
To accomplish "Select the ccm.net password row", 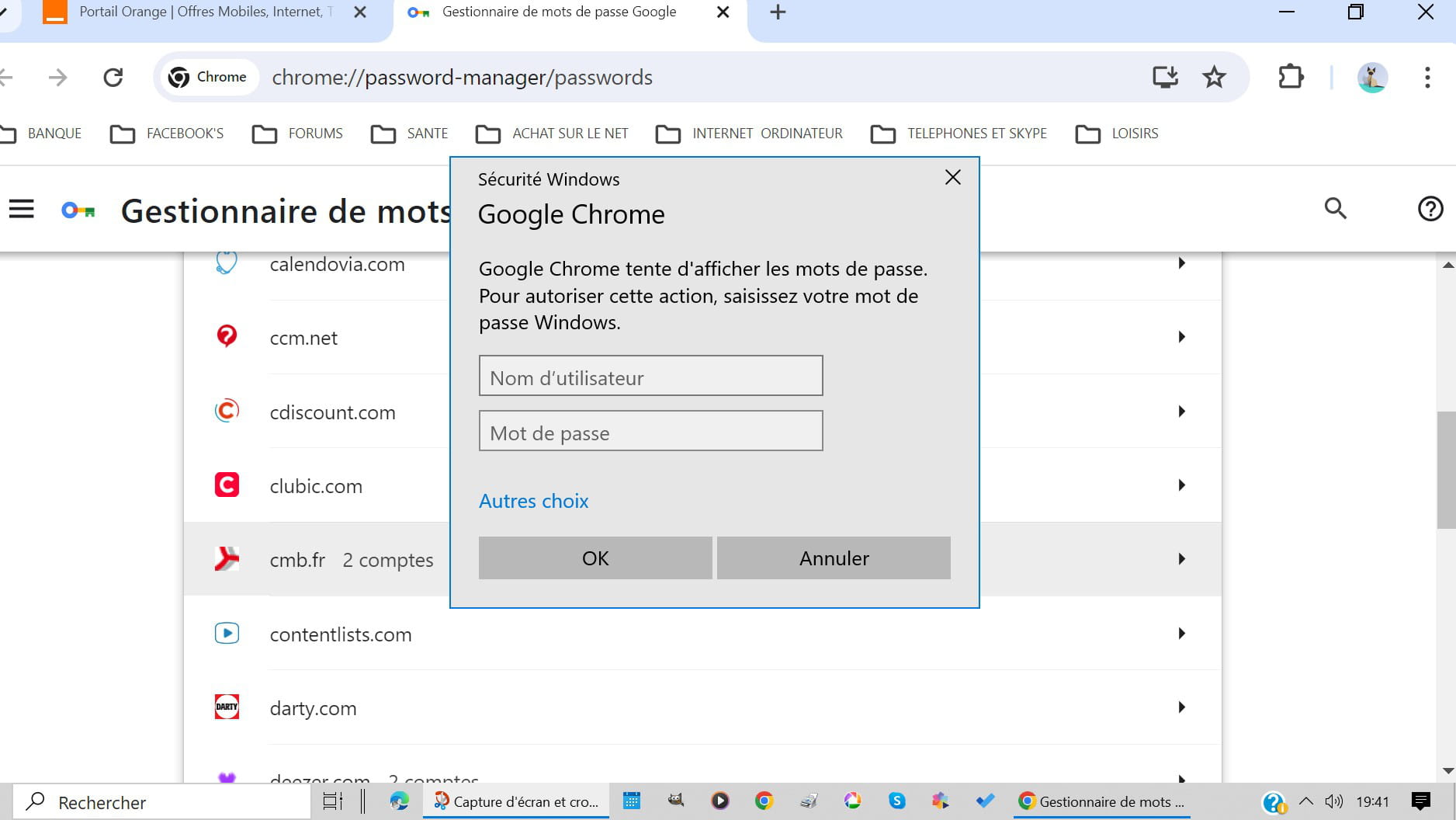I will 702,337.
